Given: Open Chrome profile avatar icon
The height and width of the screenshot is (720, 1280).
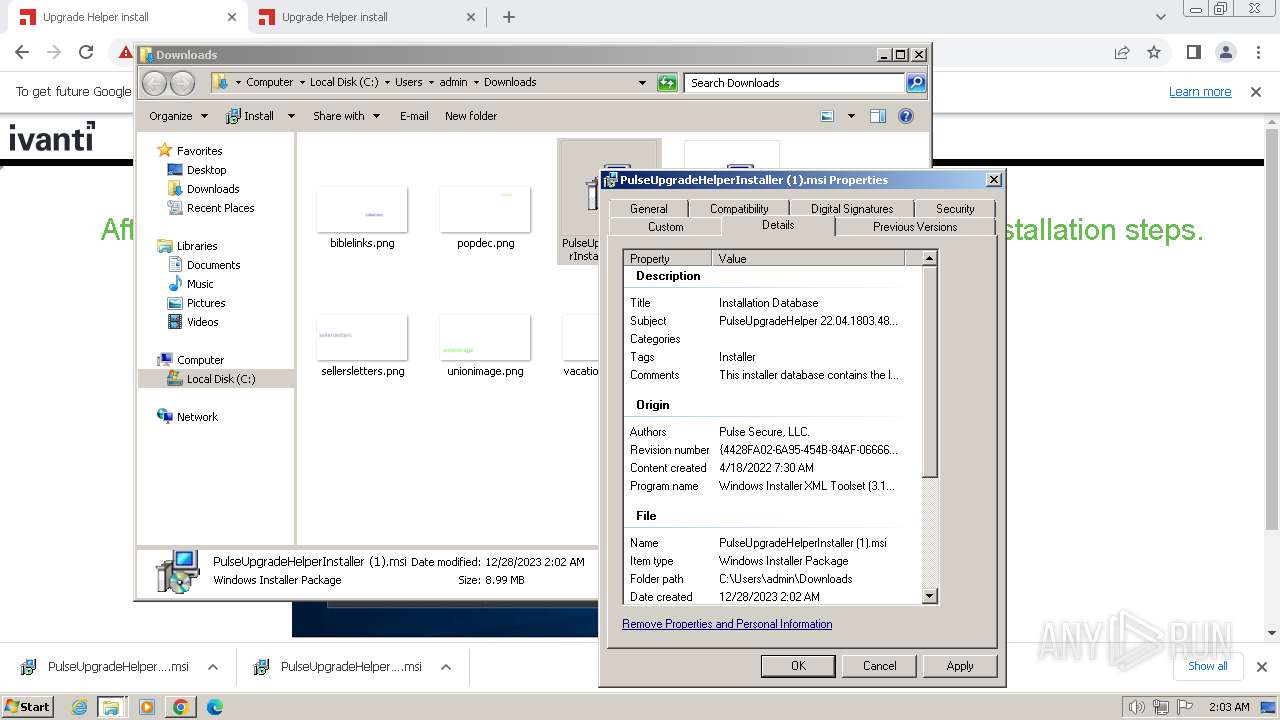Looking at the screenshot, I should pos(1225,52).
